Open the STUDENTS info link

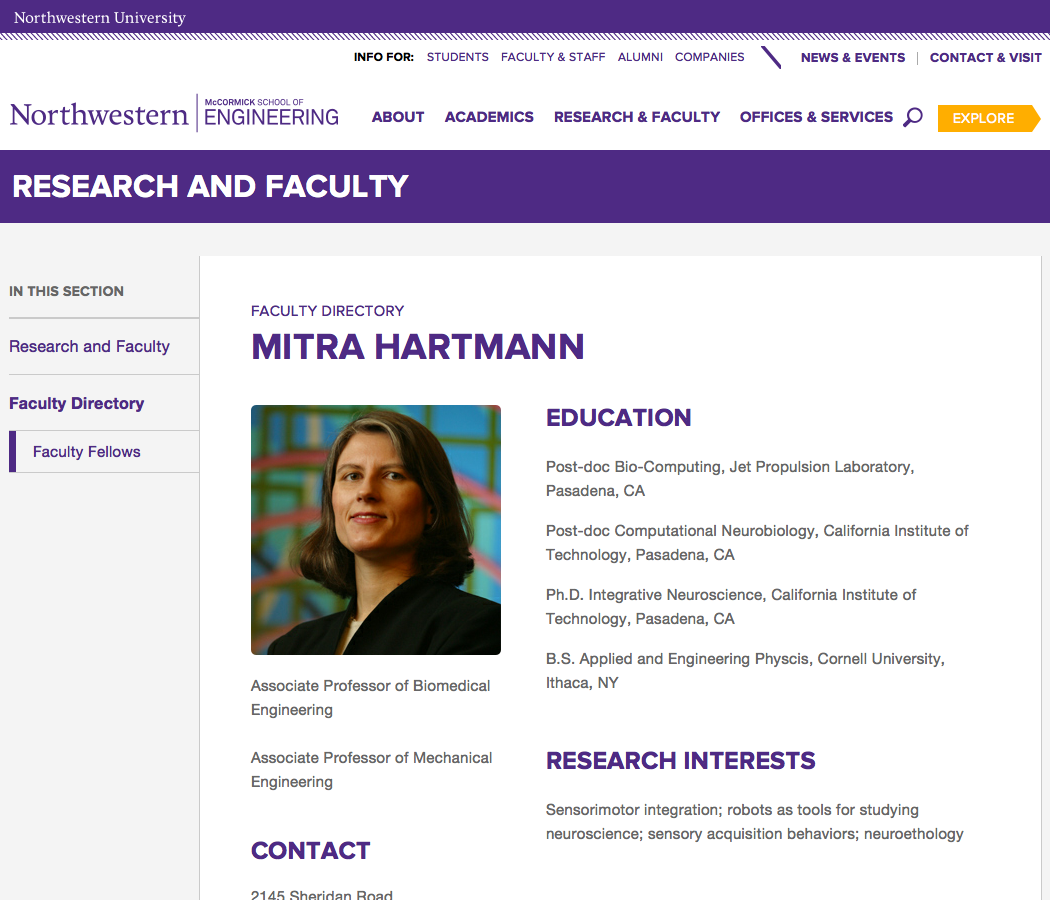point(457,57)
